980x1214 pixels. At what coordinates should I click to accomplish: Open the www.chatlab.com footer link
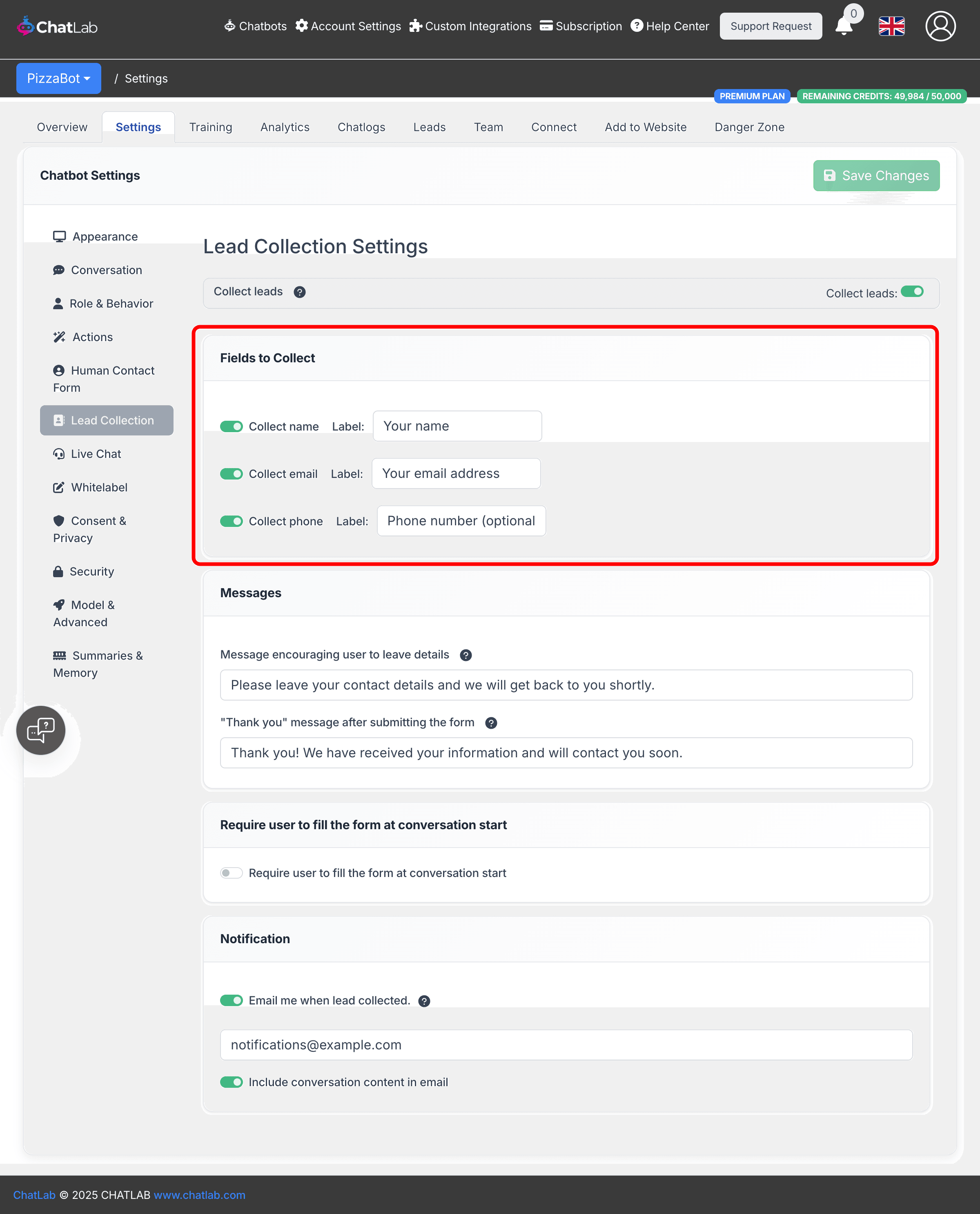pos(199,1195)
